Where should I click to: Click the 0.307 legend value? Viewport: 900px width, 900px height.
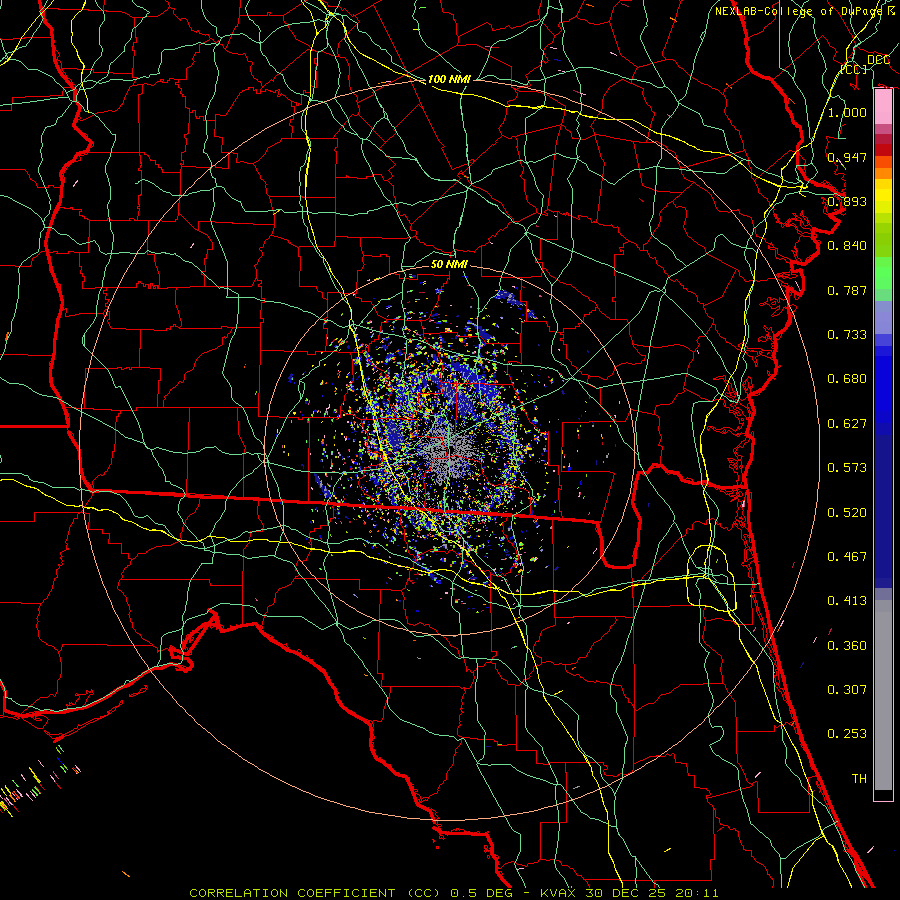pyautogui.click(x=847, y=690)
